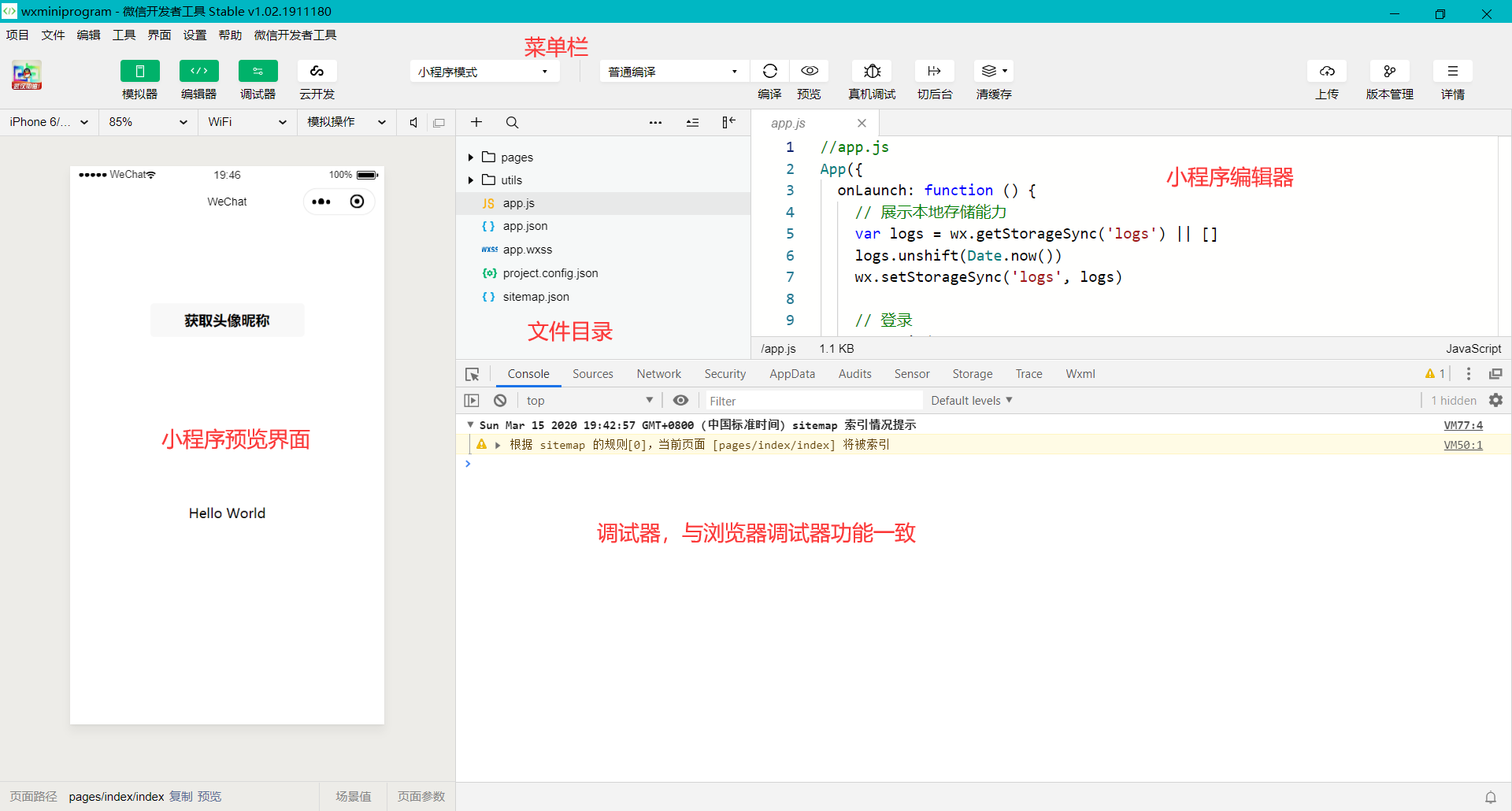1512x811 pixels.
Task: Add a new file with plus icon
Action: tap(476, 122)
